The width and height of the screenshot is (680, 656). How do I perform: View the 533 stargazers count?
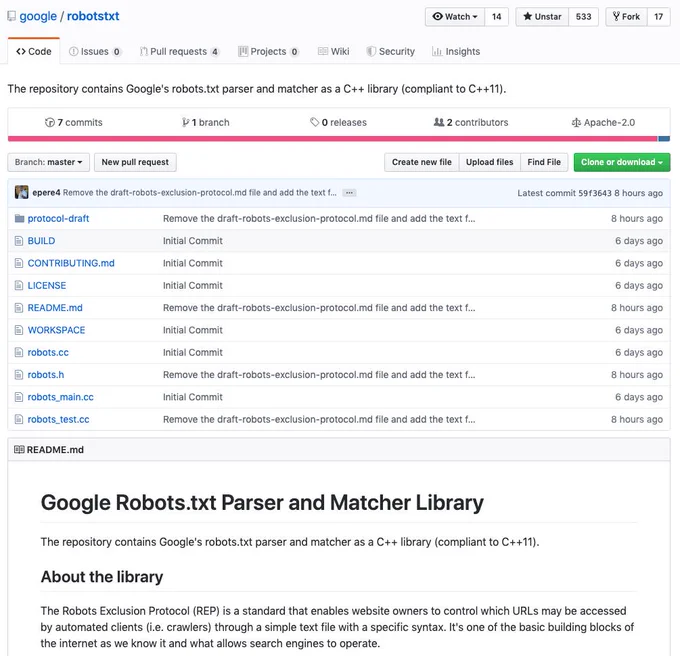pyautogui.click(x=583, y=16)
